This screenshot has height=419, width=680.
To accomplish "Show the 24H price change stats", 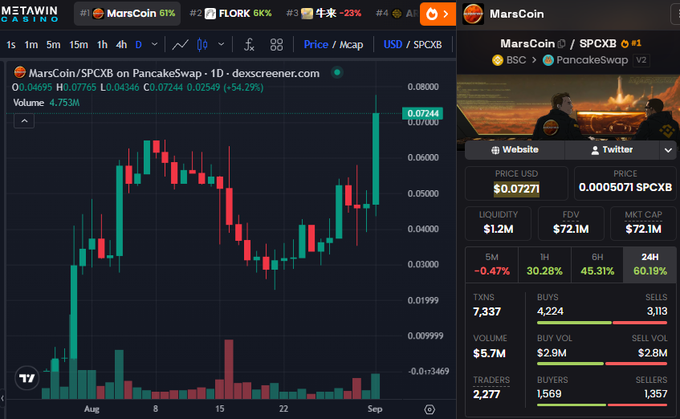I will [650, 265].
